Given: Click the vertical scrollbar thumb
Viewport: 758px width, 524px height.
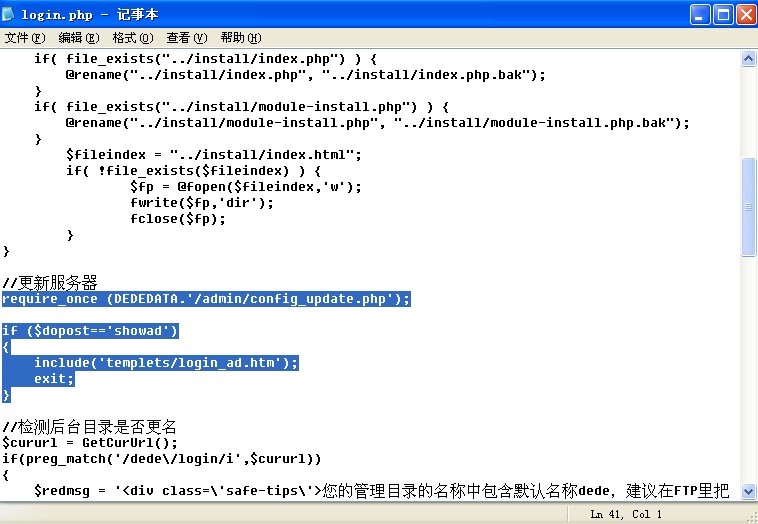Looking at the screenshot, I should click(x=748, y=206).
